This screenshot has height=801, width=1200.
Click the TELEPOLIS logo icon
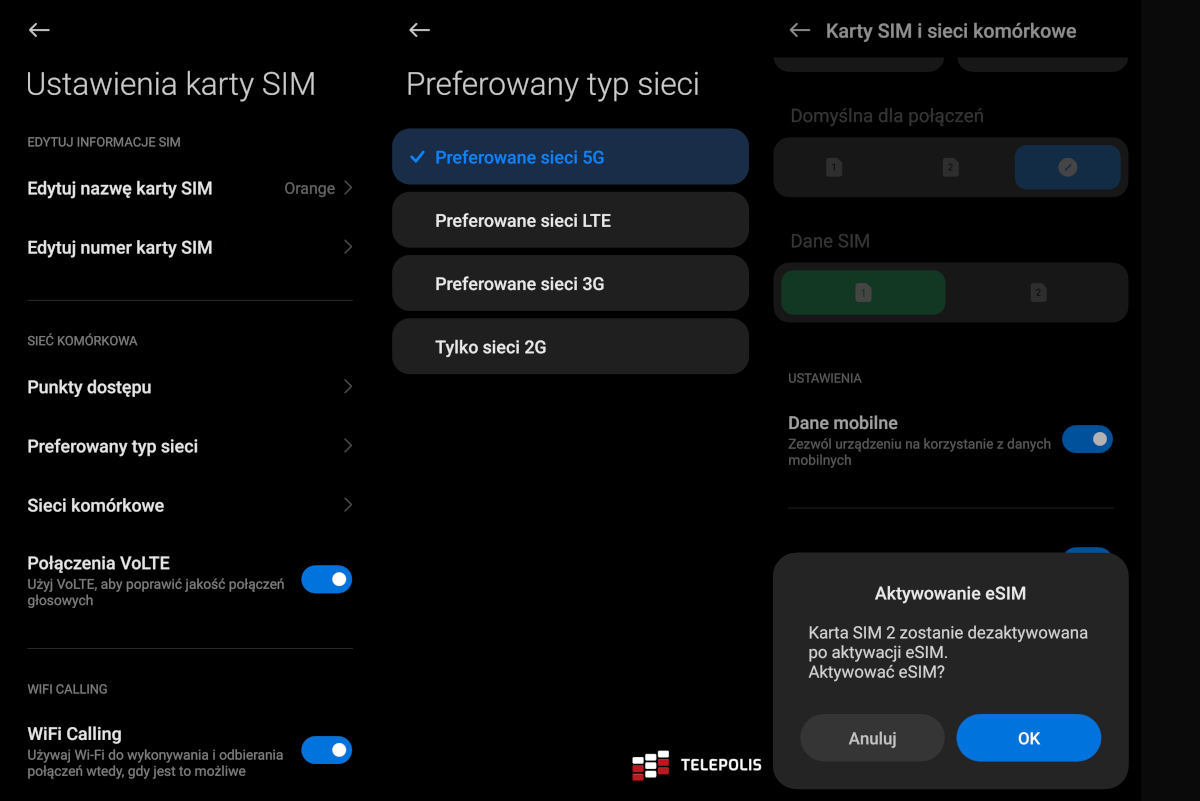[x=652, y=765]
